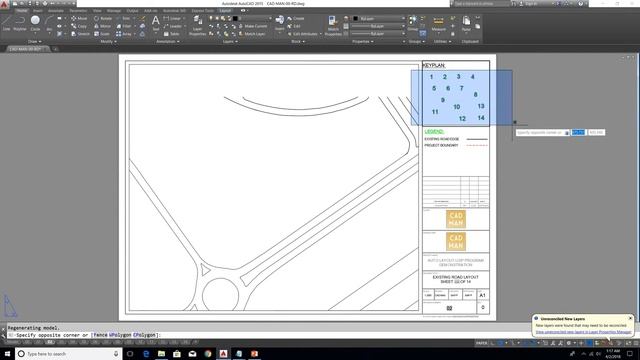Image resolution: width=640 pixels, height=360 pixels.
Task: Toggle the PAPER space status bar button
Action: [482, 343]
